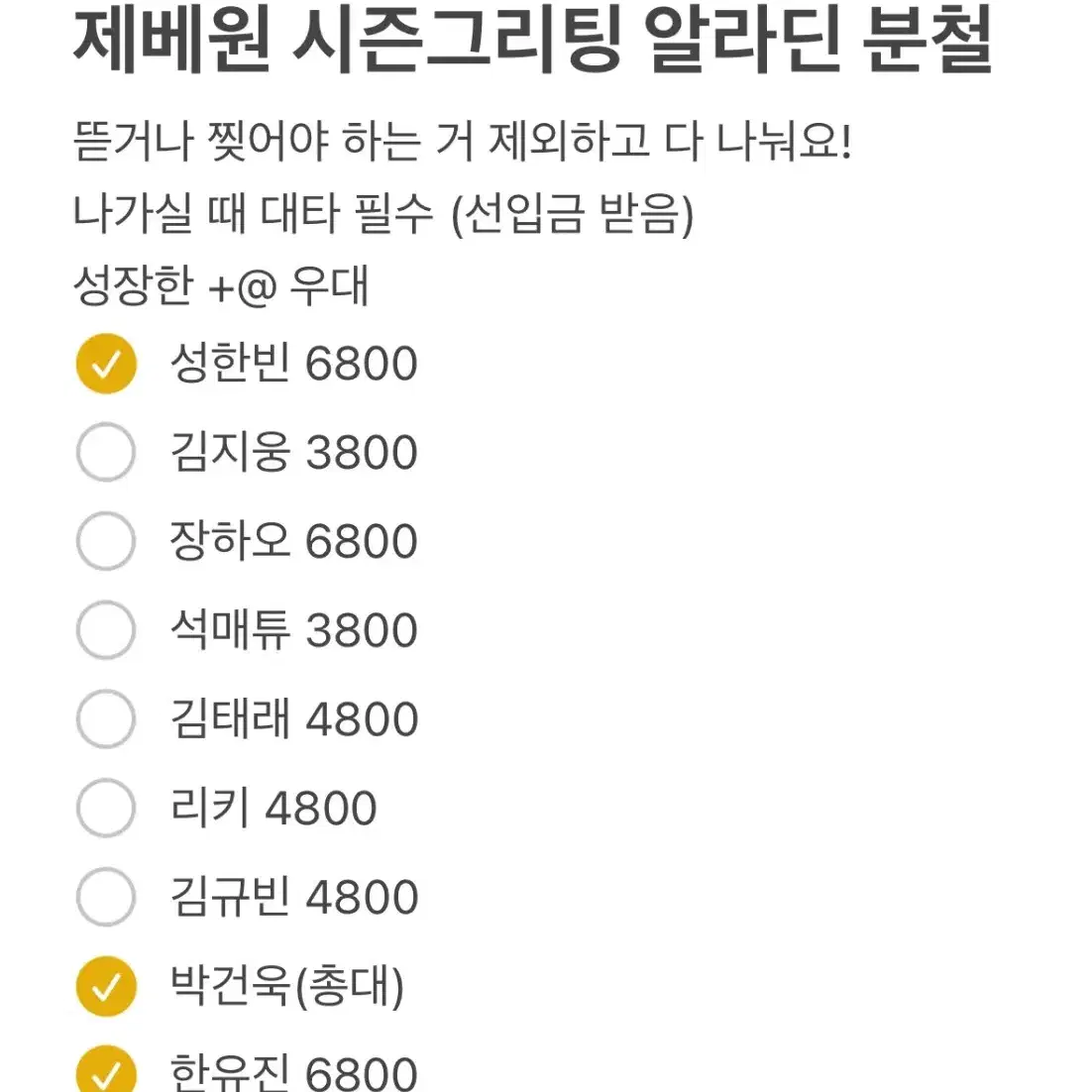This screenshot has width=1092, height=1092.
Task: Select the 김태래 4800 checkbox
Action: 106,718
